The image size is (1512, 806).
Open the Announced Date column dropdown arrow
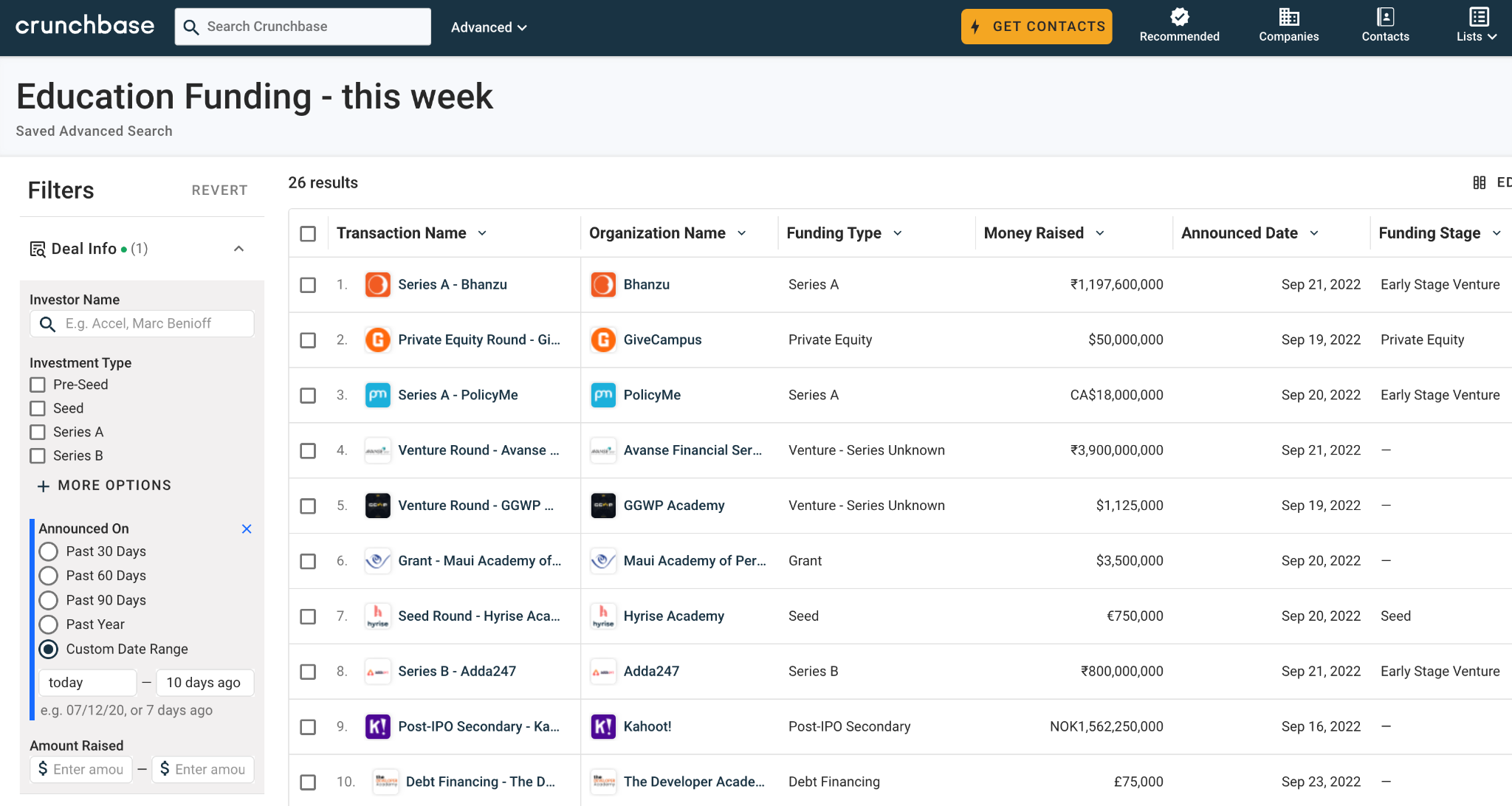pos(1314,233)
